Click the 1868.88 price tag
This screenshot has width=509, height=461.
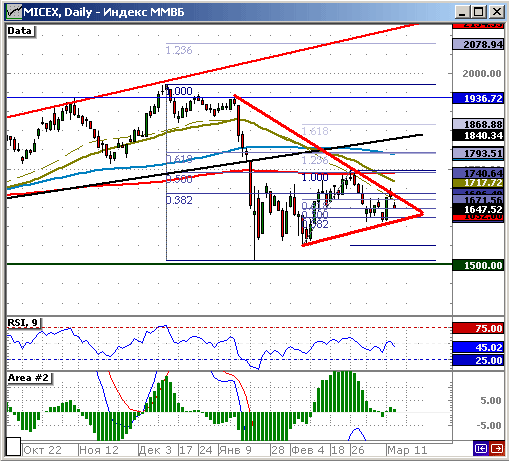click(478, 124)
